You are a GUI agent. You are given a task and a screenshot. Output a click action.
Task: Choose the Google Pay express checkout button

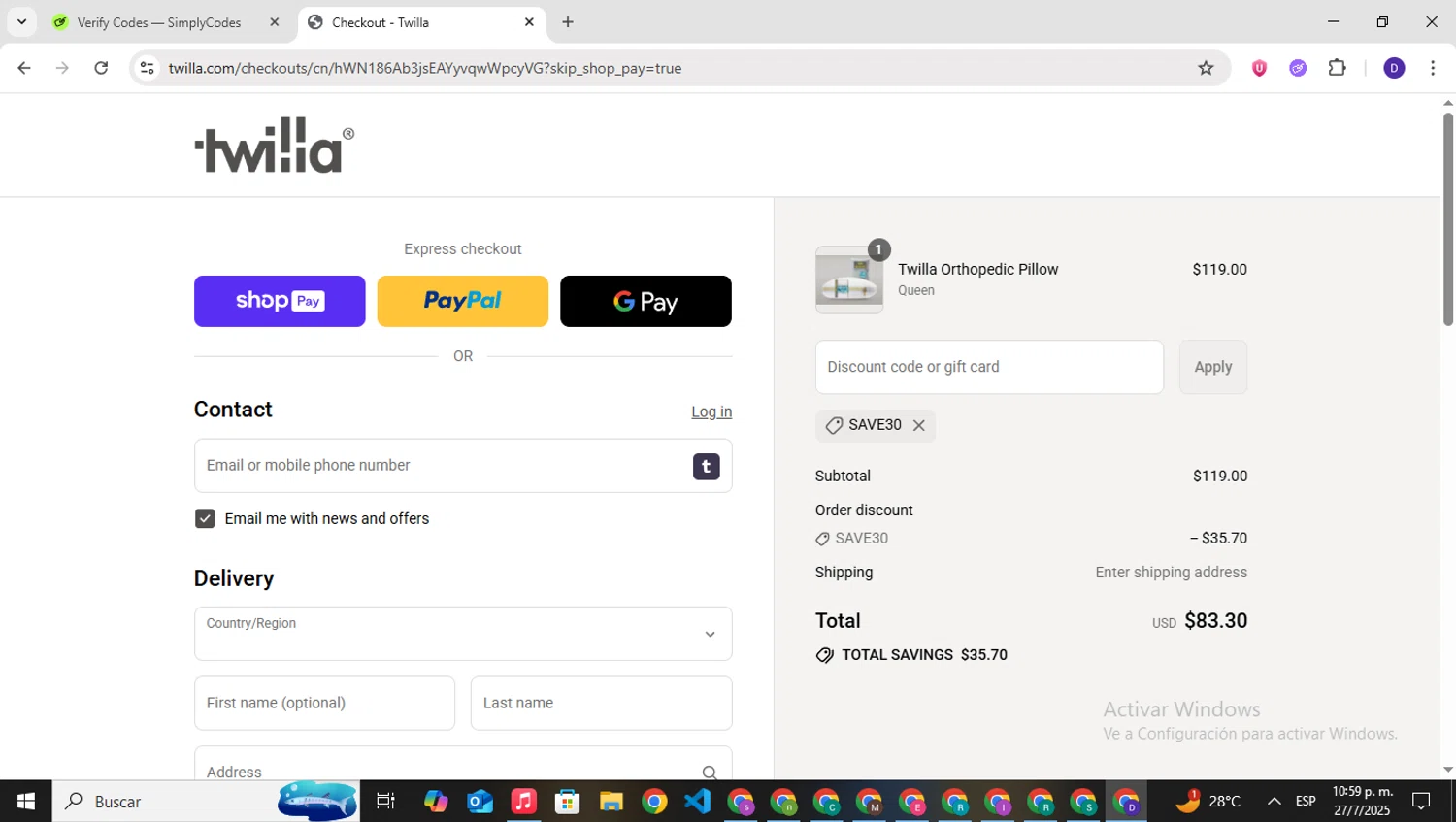645,301
